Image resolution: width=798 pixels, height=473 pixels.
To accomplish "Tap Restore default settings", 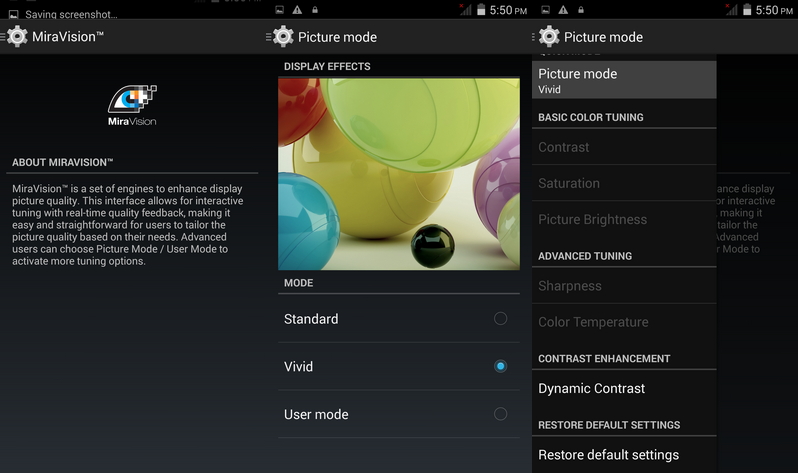I will coord(624,455).
